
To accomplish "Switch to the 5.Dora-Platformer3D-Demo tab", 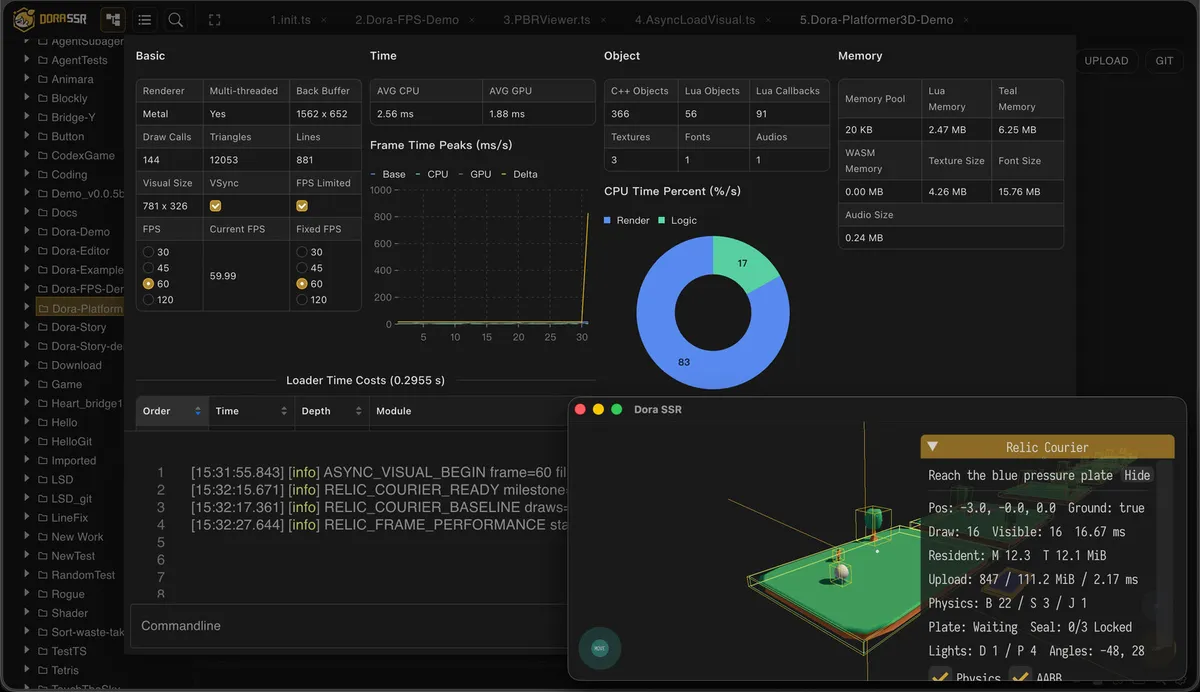I will [x=877, y=20].
